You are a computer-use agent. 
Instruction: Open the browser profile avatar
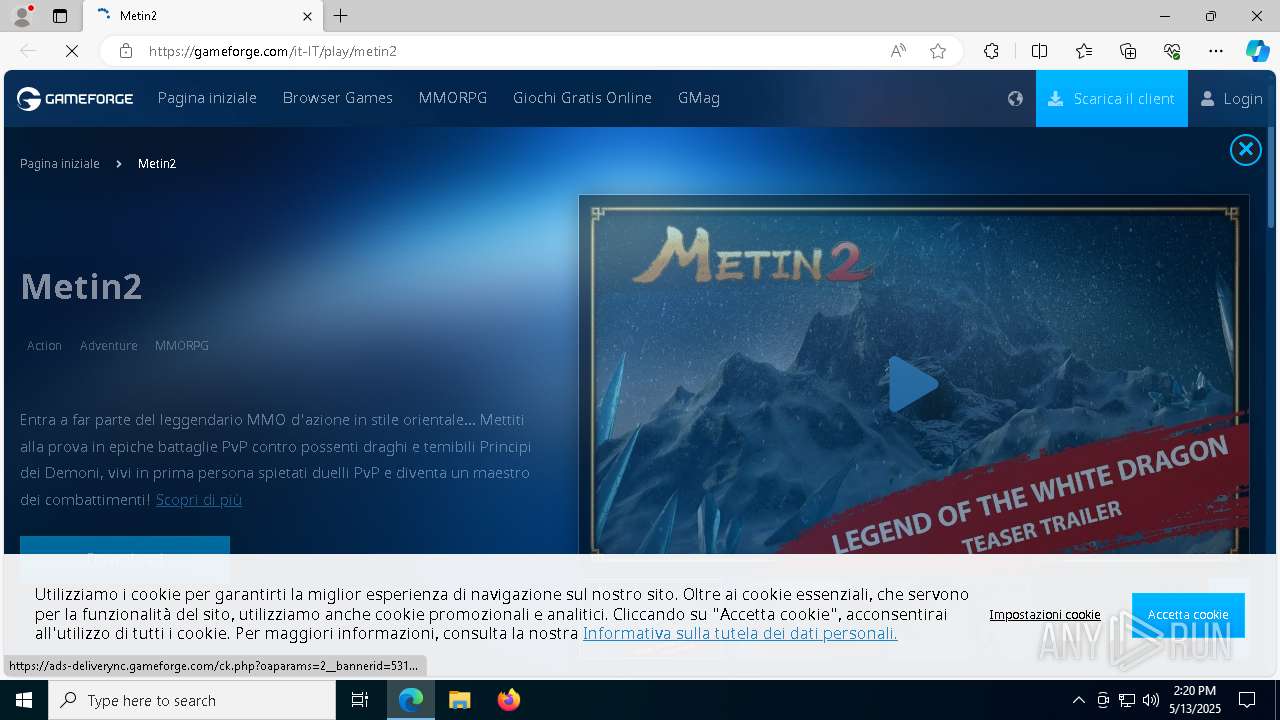click(x=21, y=16)
